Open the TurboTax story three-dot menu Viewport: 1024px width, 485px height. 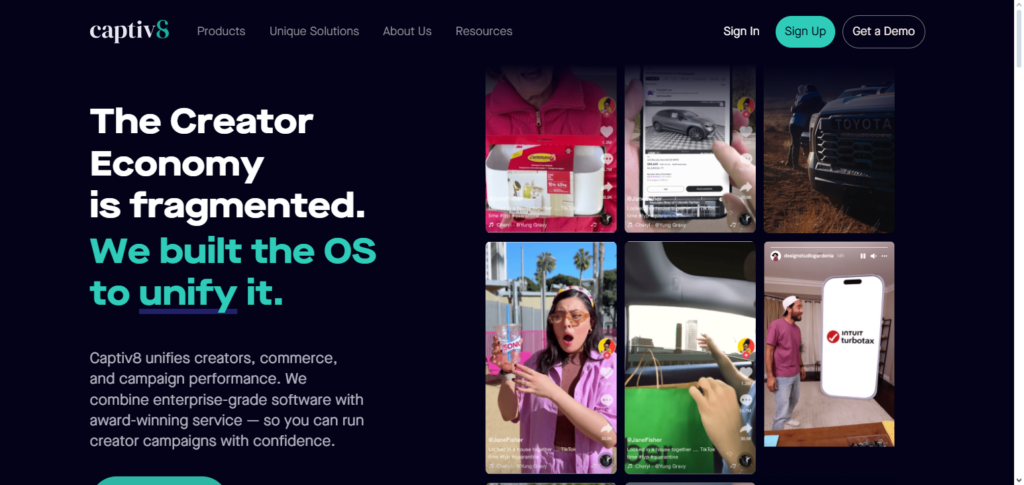pyautogui.click(x=885, y=256)
